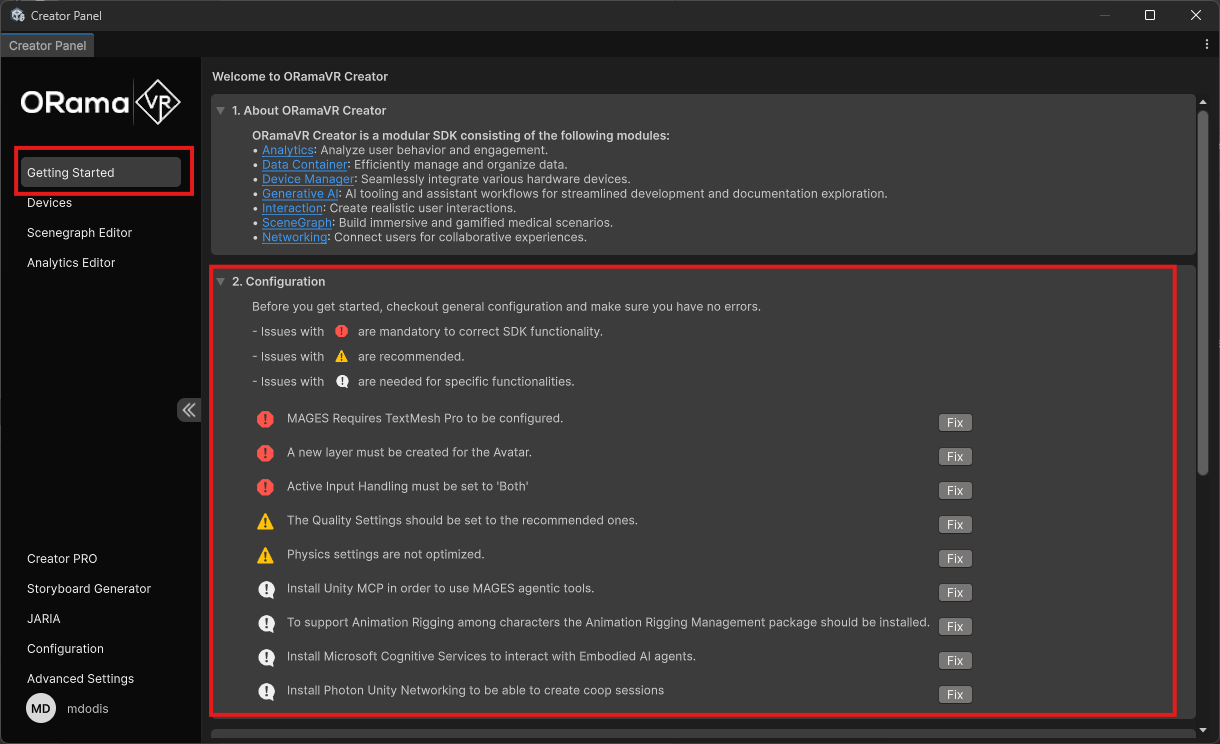Click the 'Welcome to ORamaVR Creator' heading

(300, 77)
